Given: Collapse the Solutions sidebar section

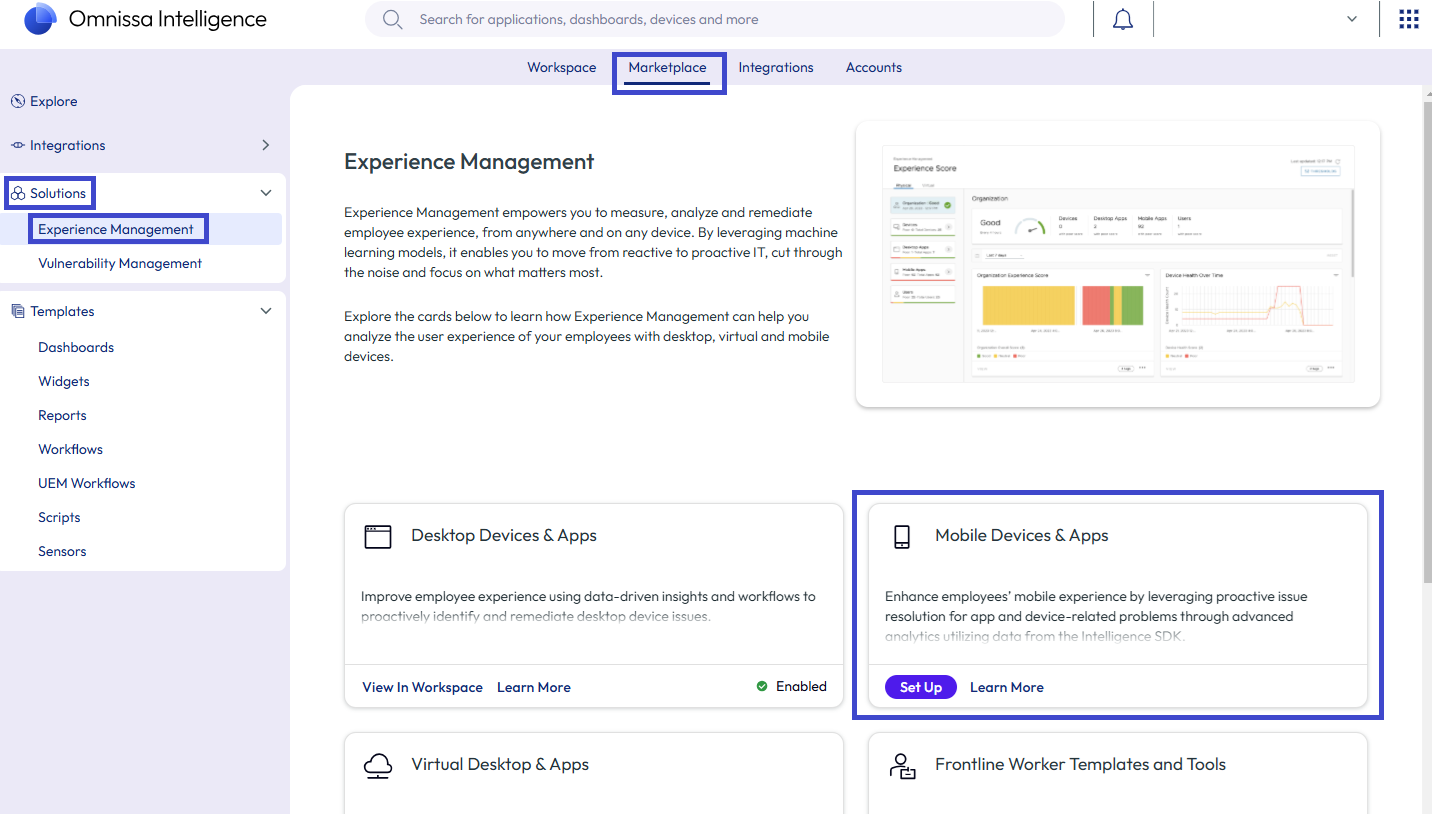Looking at the screenshot, I should 266,193.
